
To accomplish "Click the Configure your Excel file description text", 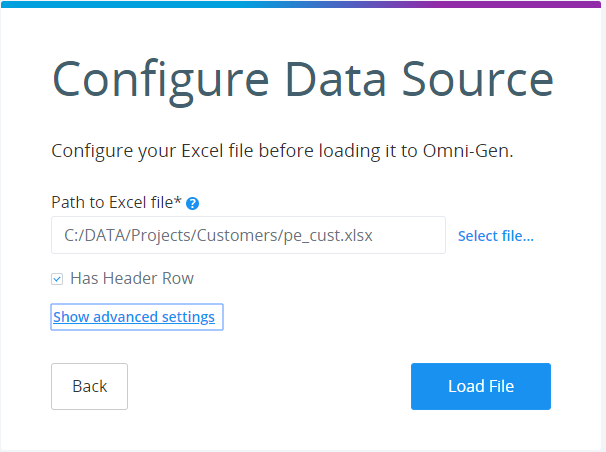I will coord(282,151).
